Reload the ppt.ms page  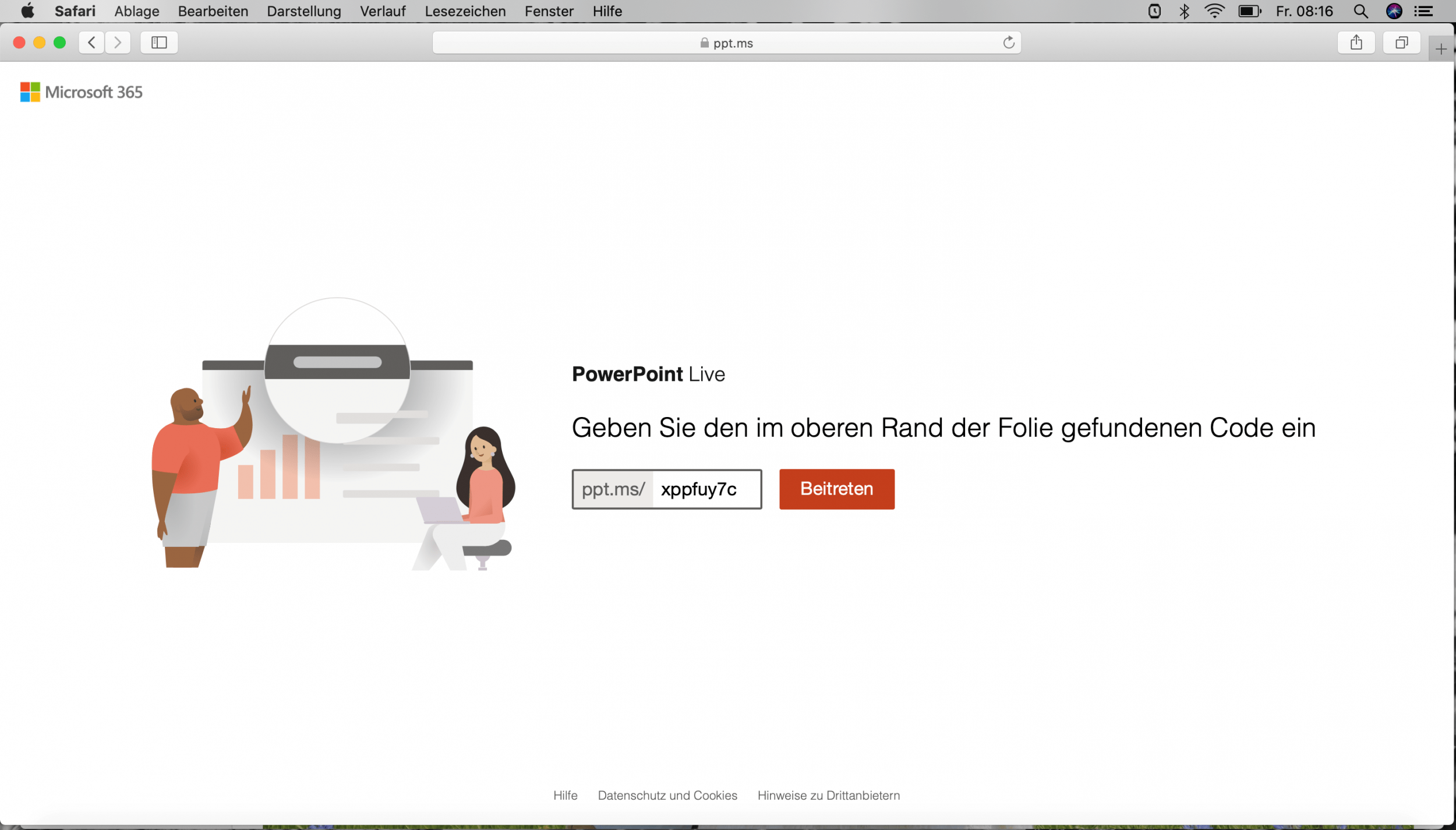(1008, 42)
